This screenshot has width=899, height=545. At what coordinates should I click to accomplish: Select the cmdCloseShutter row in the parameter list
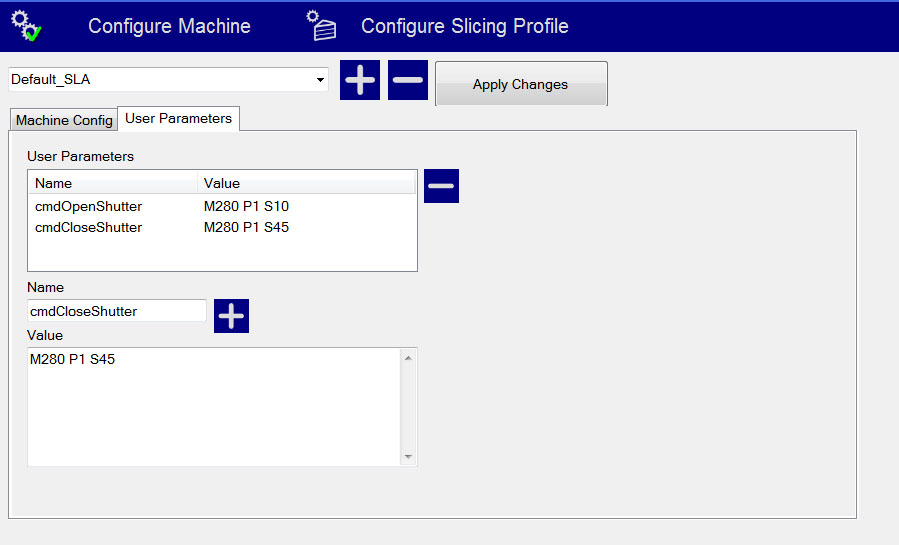point(88,227)
